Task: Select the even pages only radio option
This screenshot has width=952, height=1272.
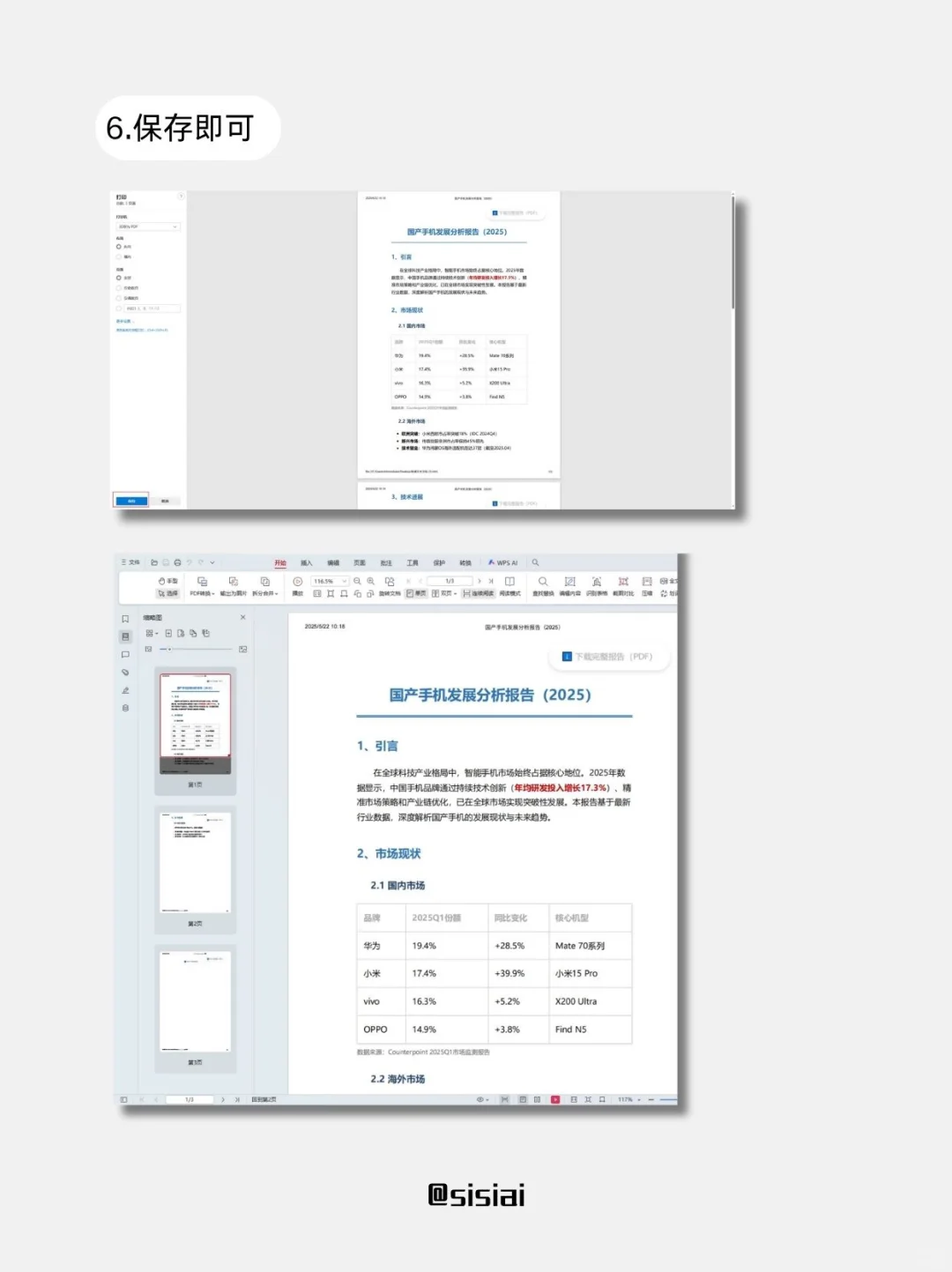Action: (119, 298)
